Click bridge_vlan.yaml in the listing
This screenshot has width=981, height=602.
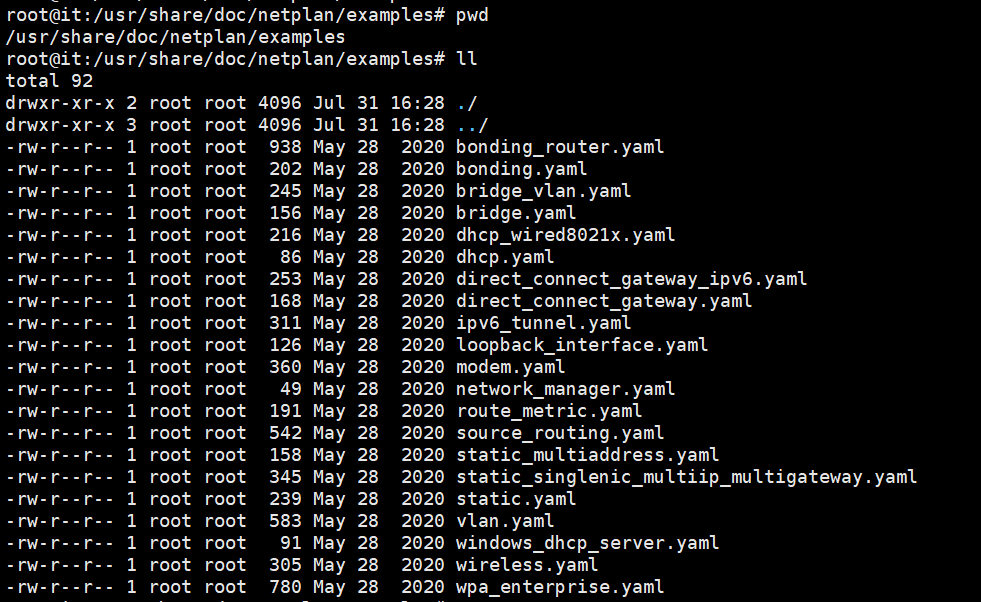click(x=543, y=191)
